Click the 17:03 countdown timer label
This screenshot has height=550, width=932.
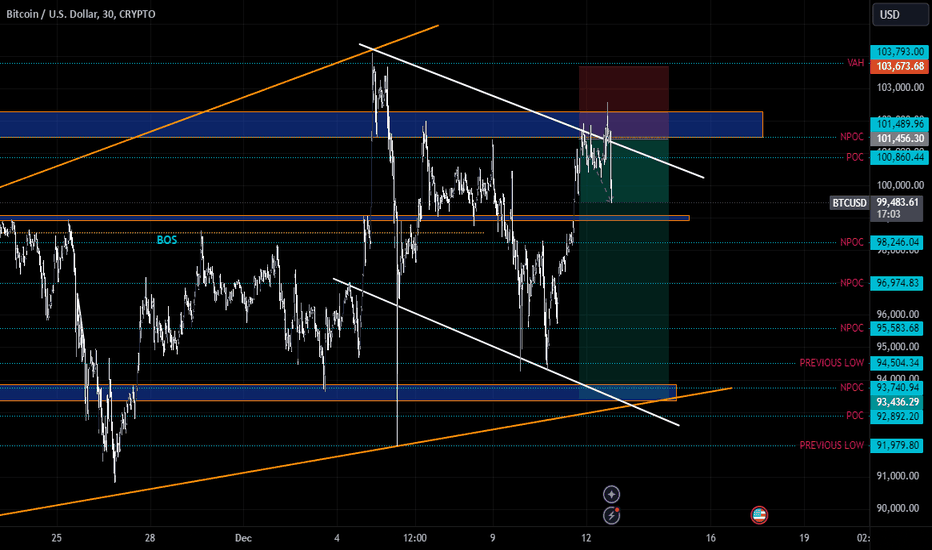point(889,214)
